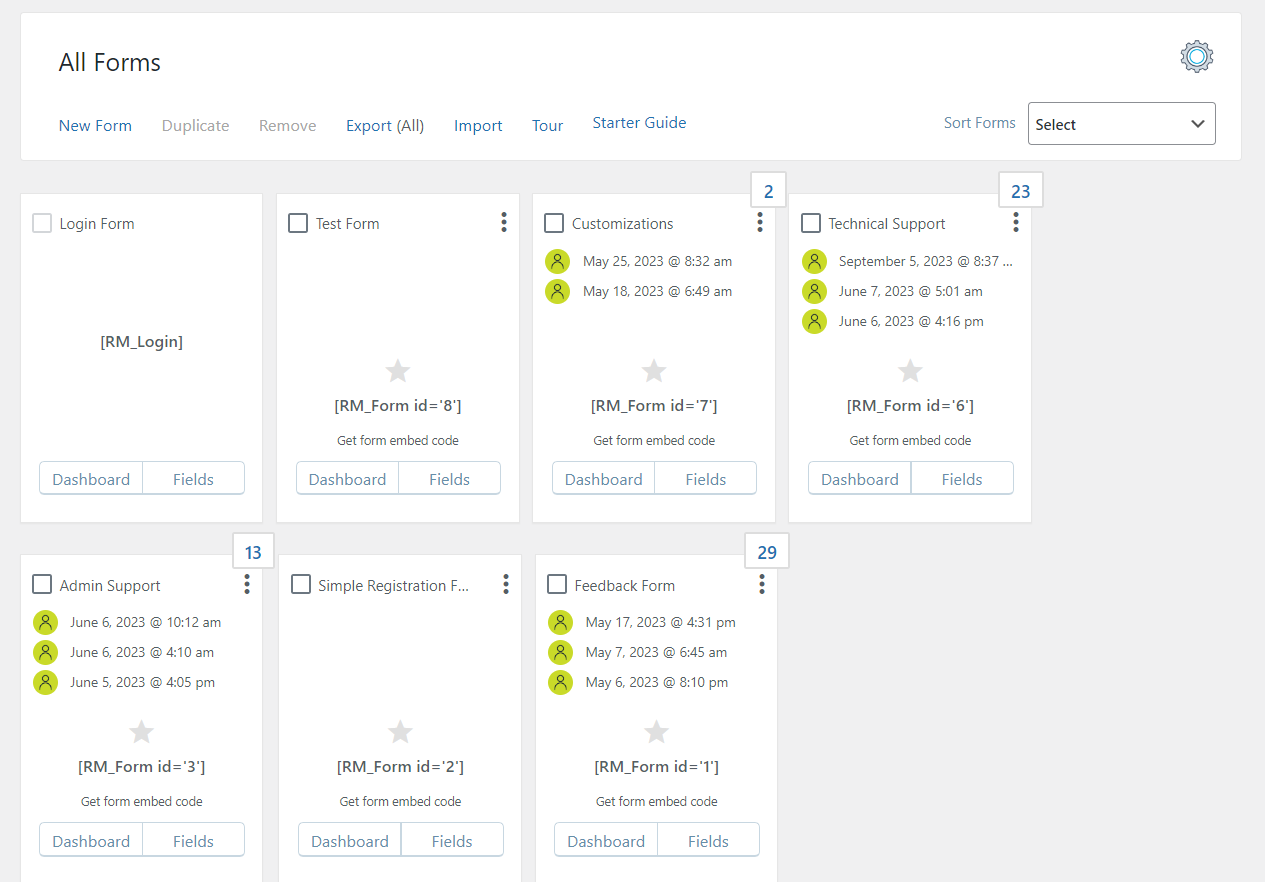This screenshot has width=1265, height=882.
Task: Open the Starter Guide link
Action: (x=639, y=123)
